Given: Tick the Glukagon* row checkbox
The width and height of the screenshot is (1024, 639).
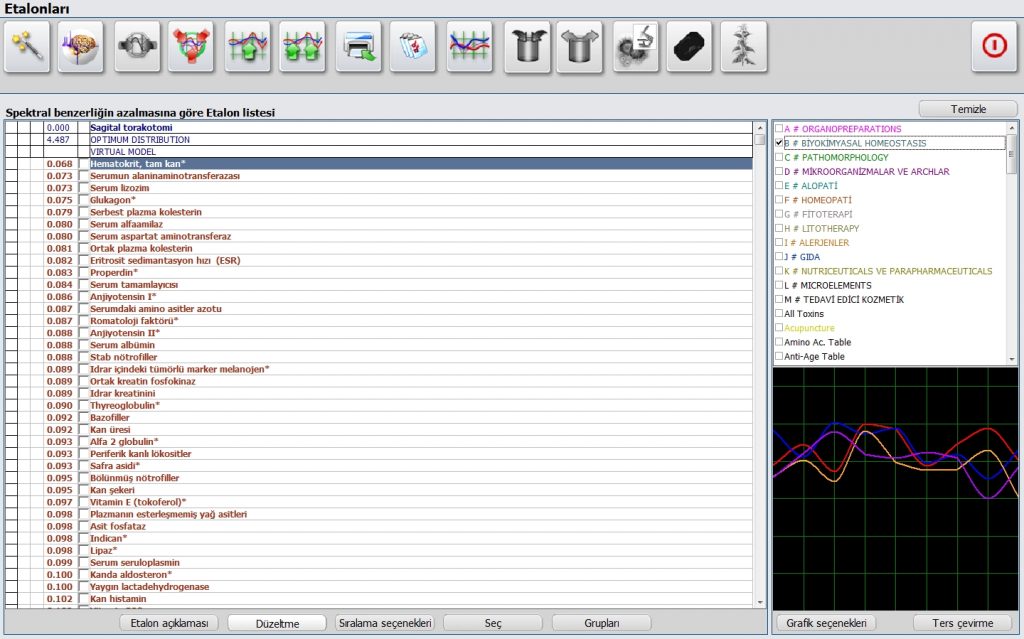Looking at the screenshot, I should (x=84, y=200).
